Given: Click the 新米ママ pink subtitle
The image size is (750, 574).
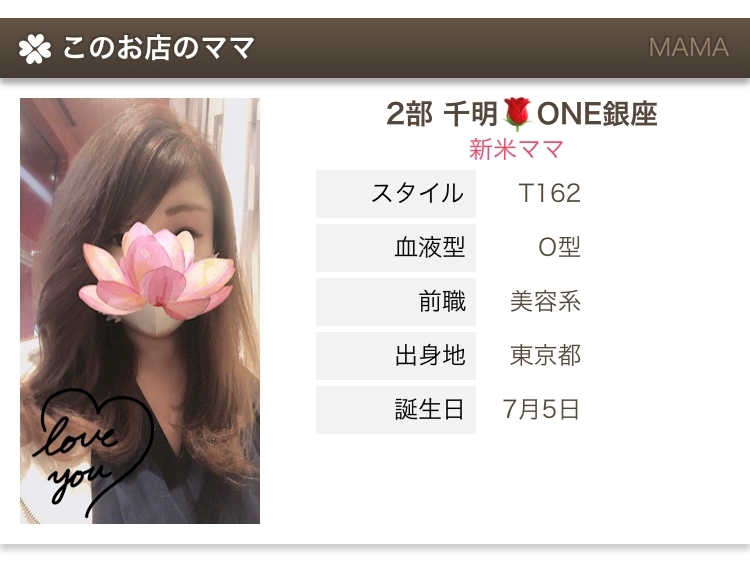Looking at the screenshot, I should pos(516,149).
